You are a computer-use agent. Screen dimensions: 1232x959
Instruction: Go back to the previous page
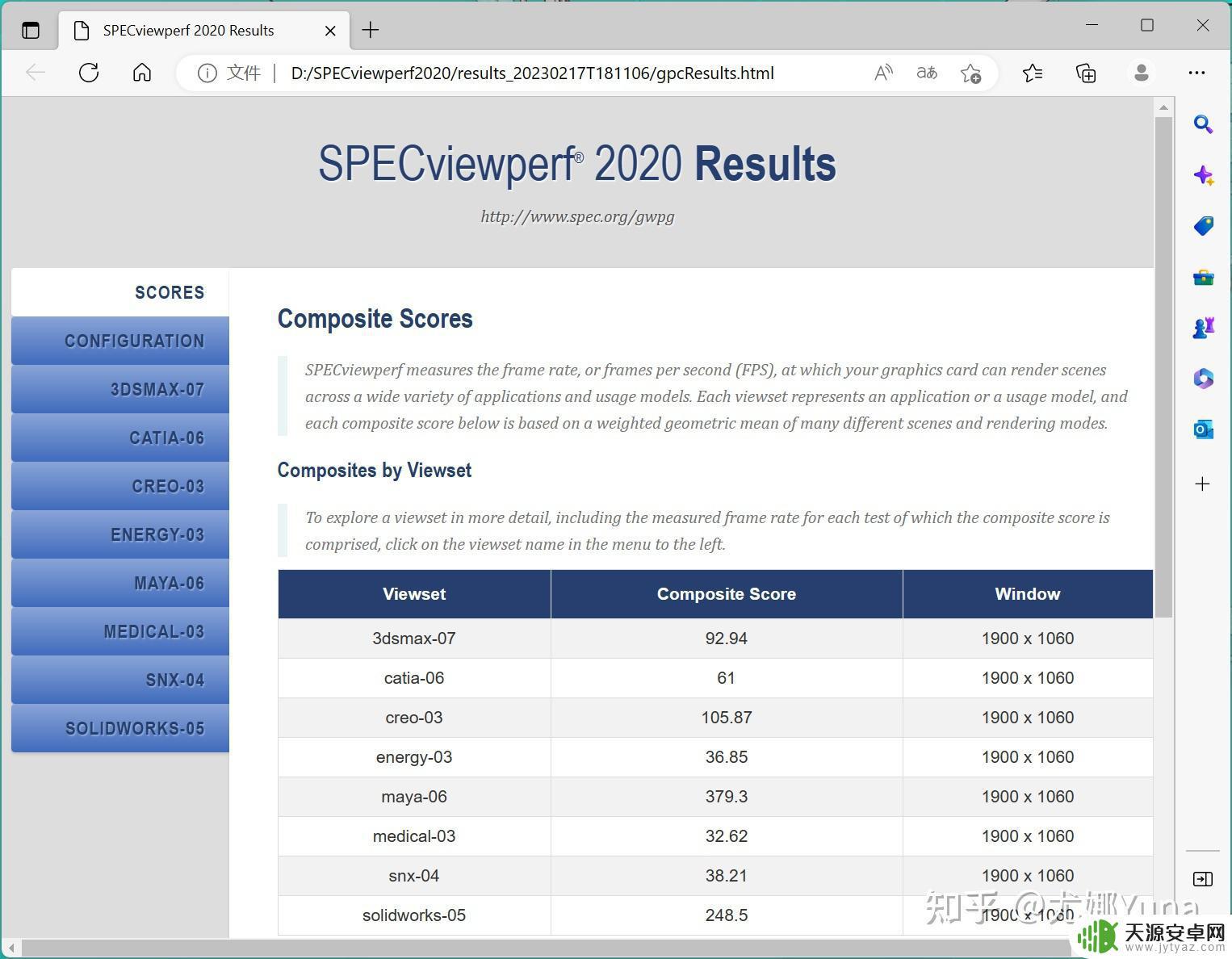(36, 73)
